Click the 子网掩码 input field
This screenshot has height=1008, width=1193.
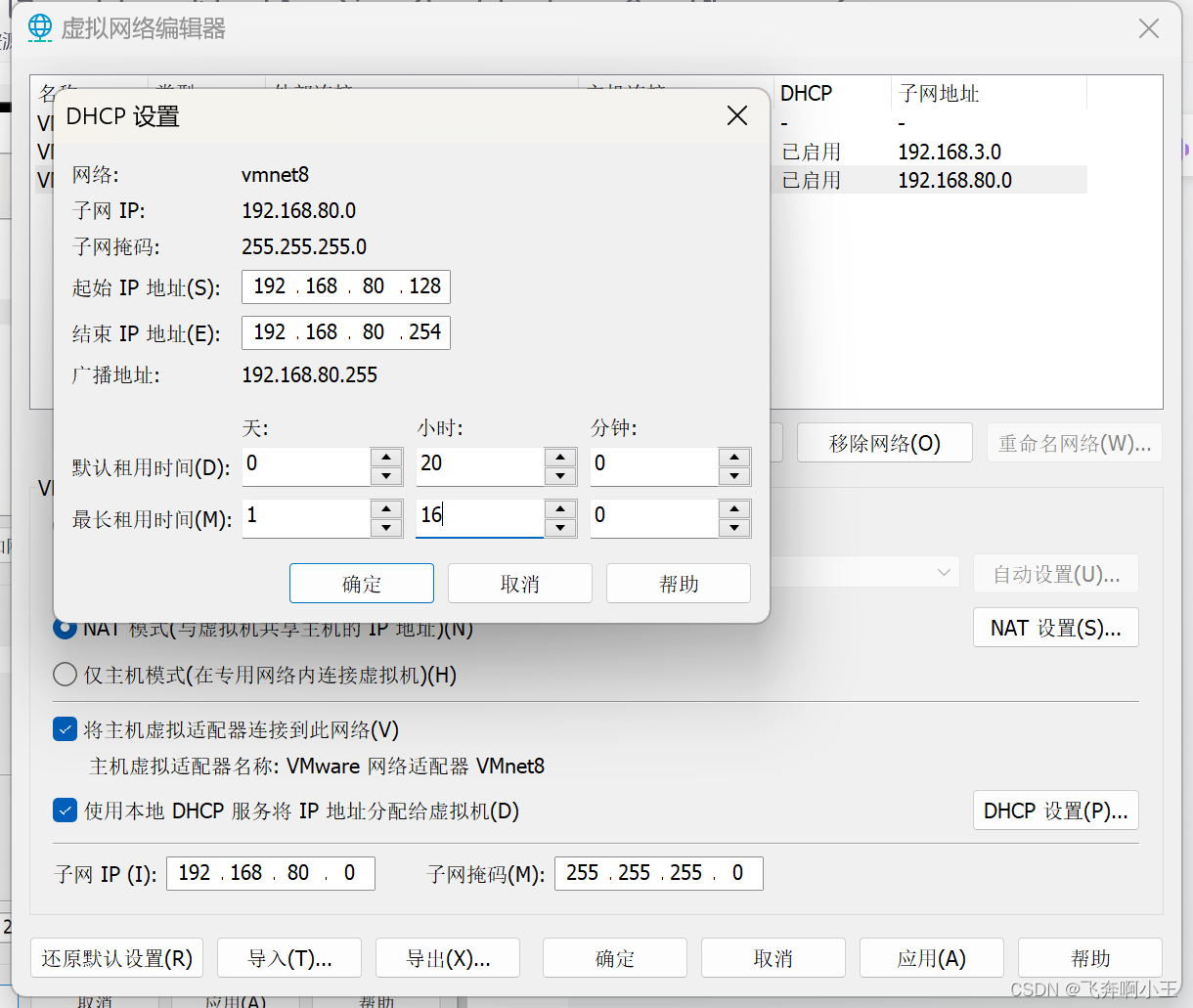pos(658,873)
